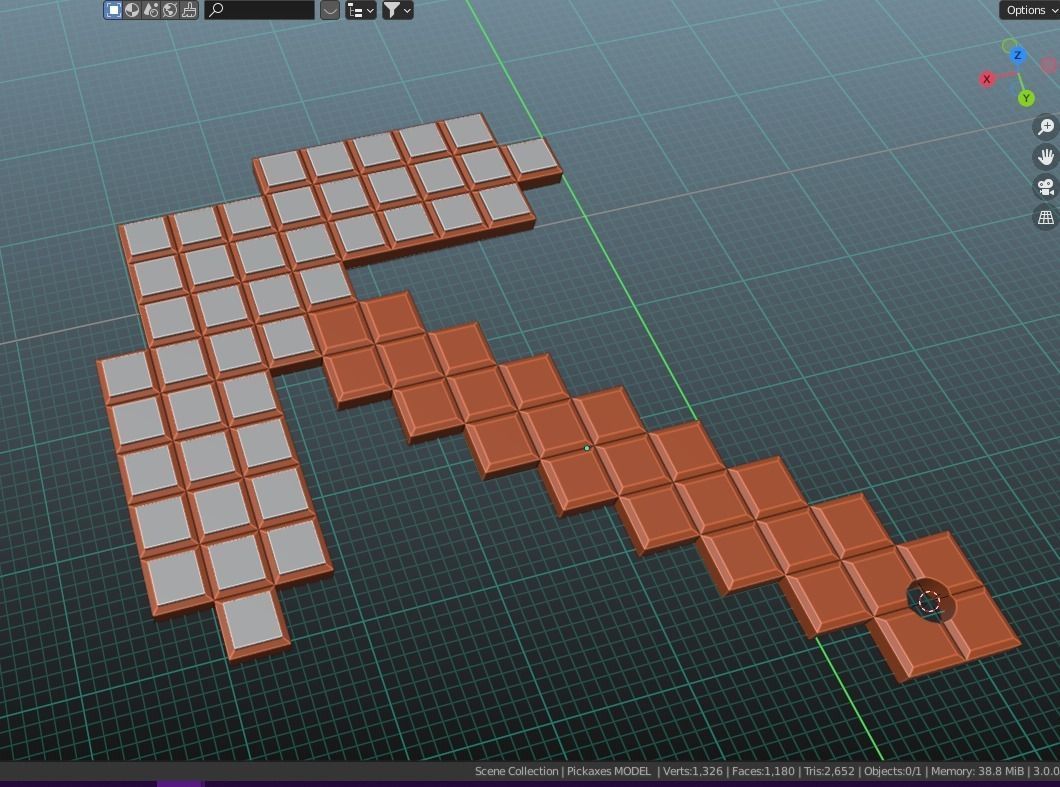Open the tree display mode dropdown
This screenshot has width=1060, height=787.
pos(360,10)
